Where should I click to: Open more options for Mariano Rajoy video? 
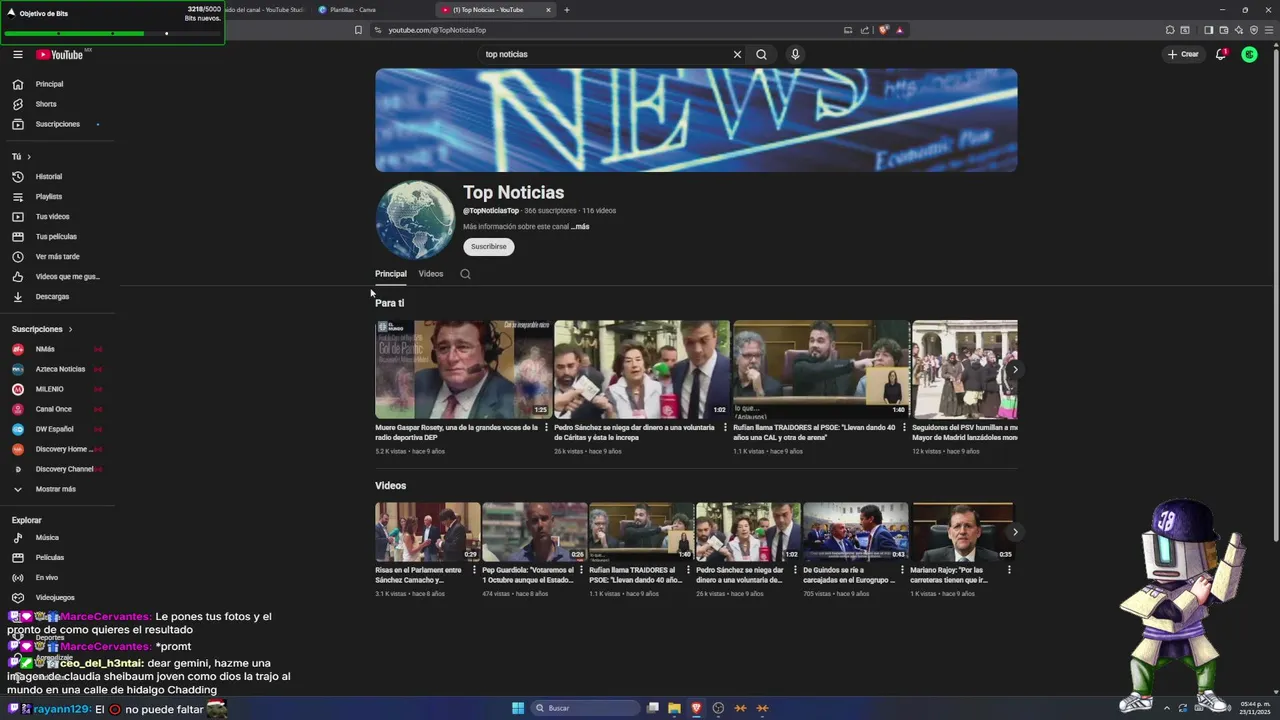click(x=1009, y=570)
